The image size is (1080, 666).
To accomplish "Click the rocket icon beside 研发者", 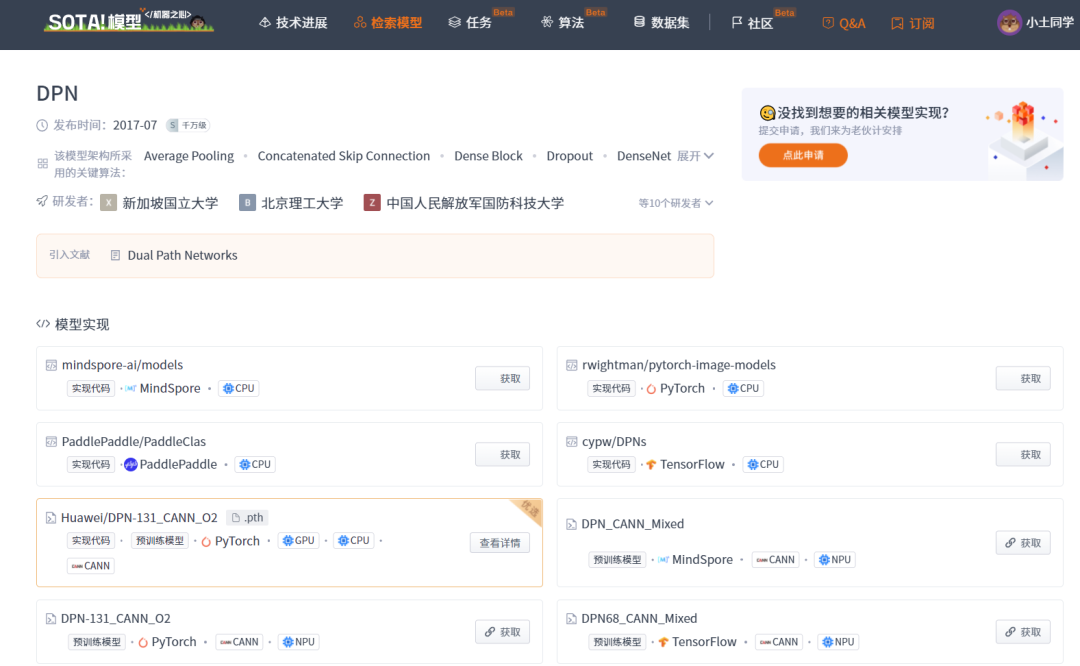I will point(42,201).
